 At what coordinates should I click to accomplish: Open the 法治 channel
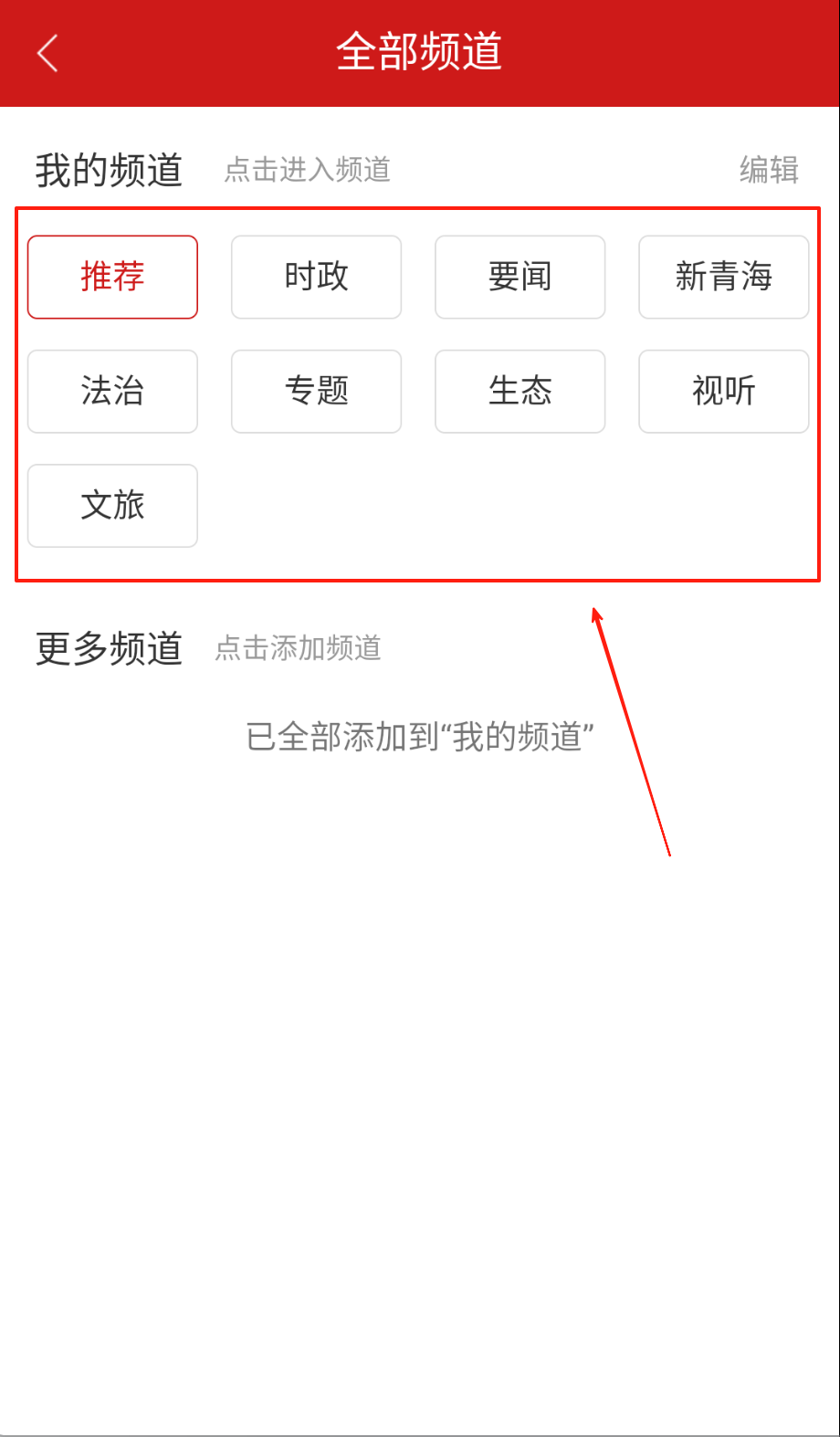112,391
